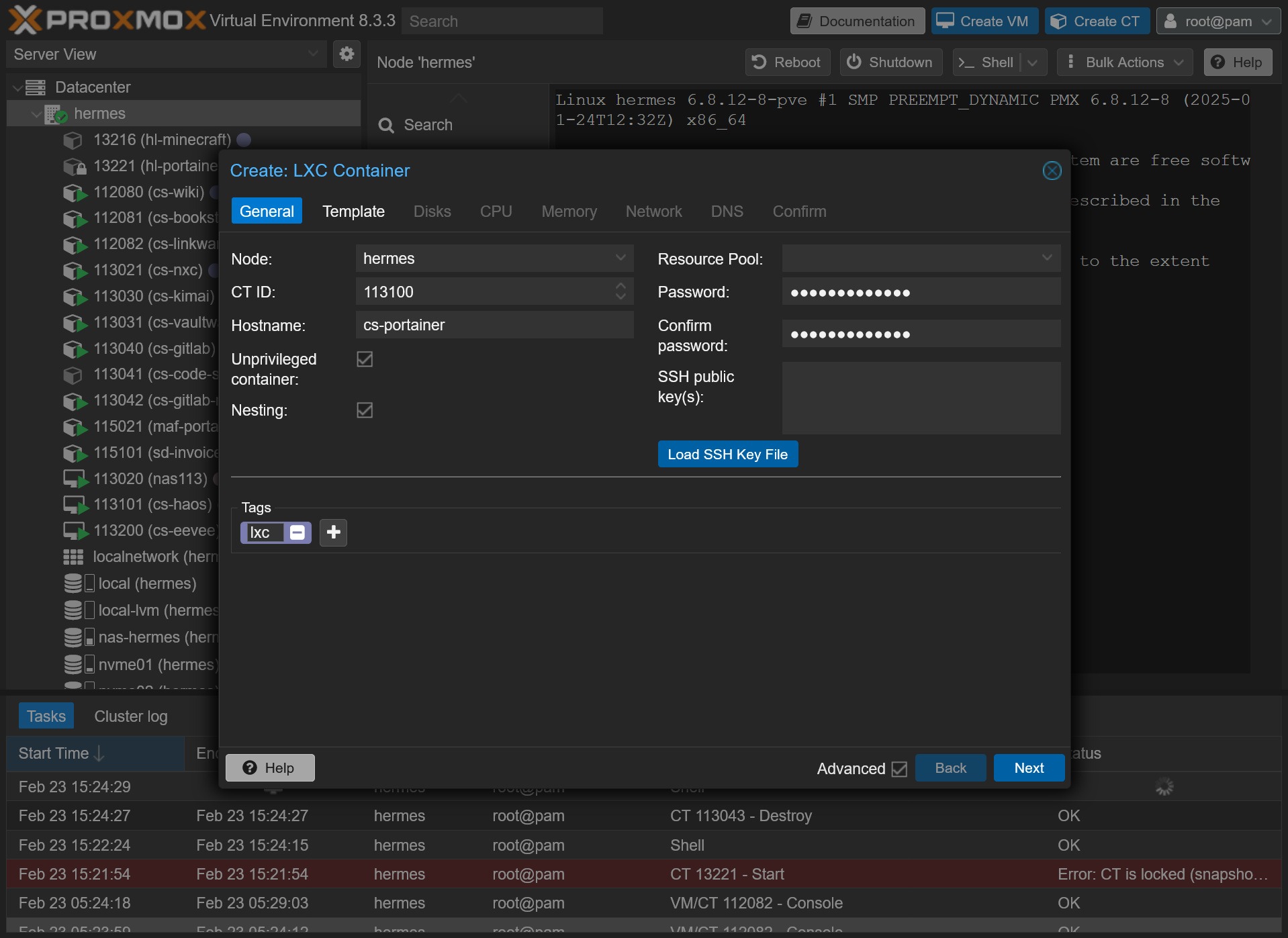Open the Cluster log tab
This screenshot has width=1288, height=938.
click(x=130, y=716)
